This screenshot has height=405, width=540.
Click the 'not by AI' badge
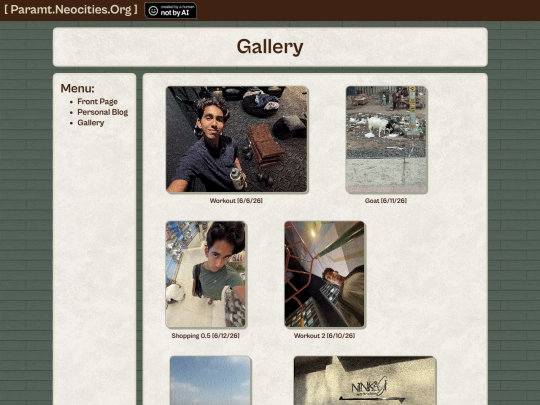pyautogui.click(x=170, y=11)
